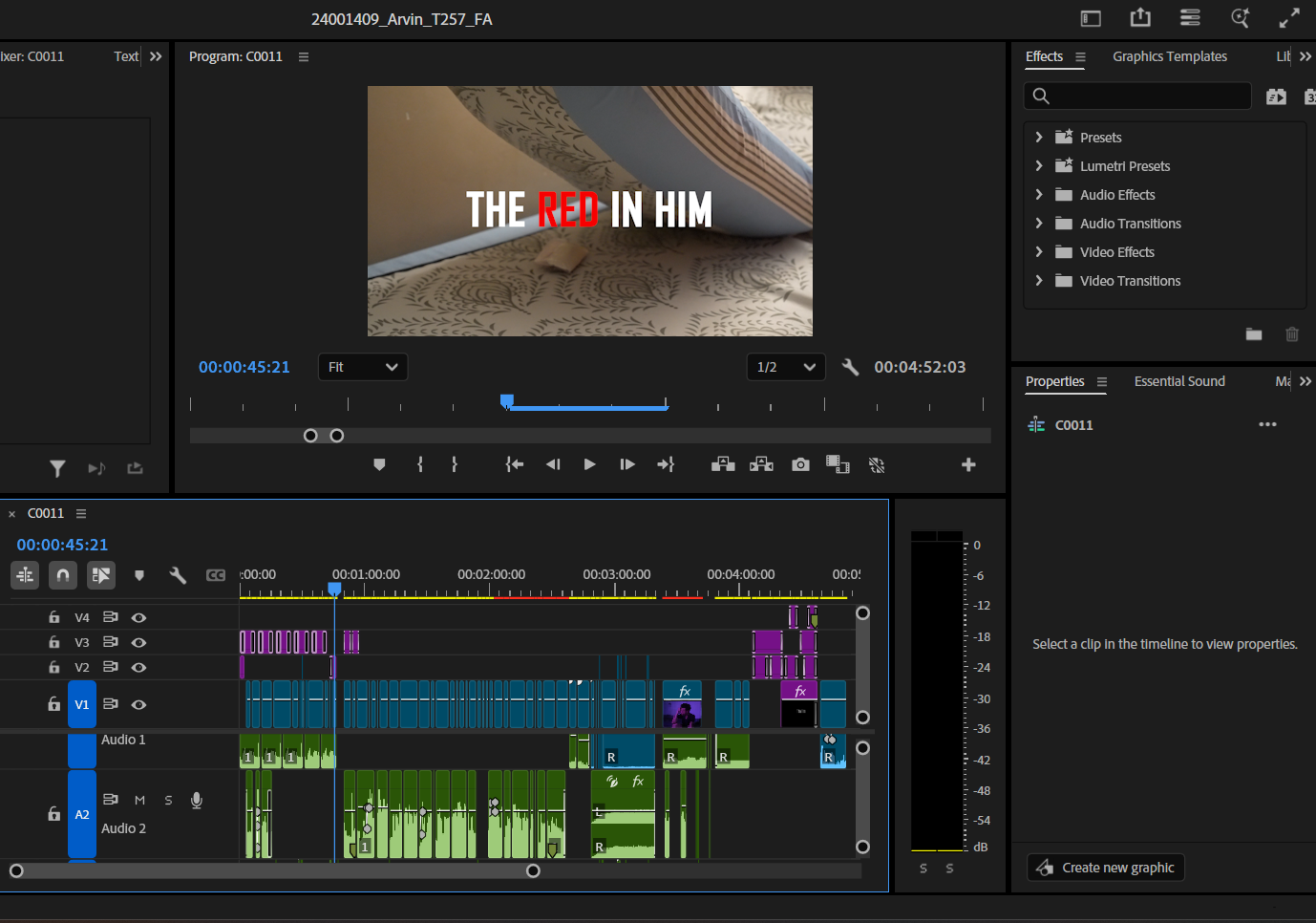Open timeline display settings wrench
Screen dimensions: 1316x923
click(x=178, y=575)
